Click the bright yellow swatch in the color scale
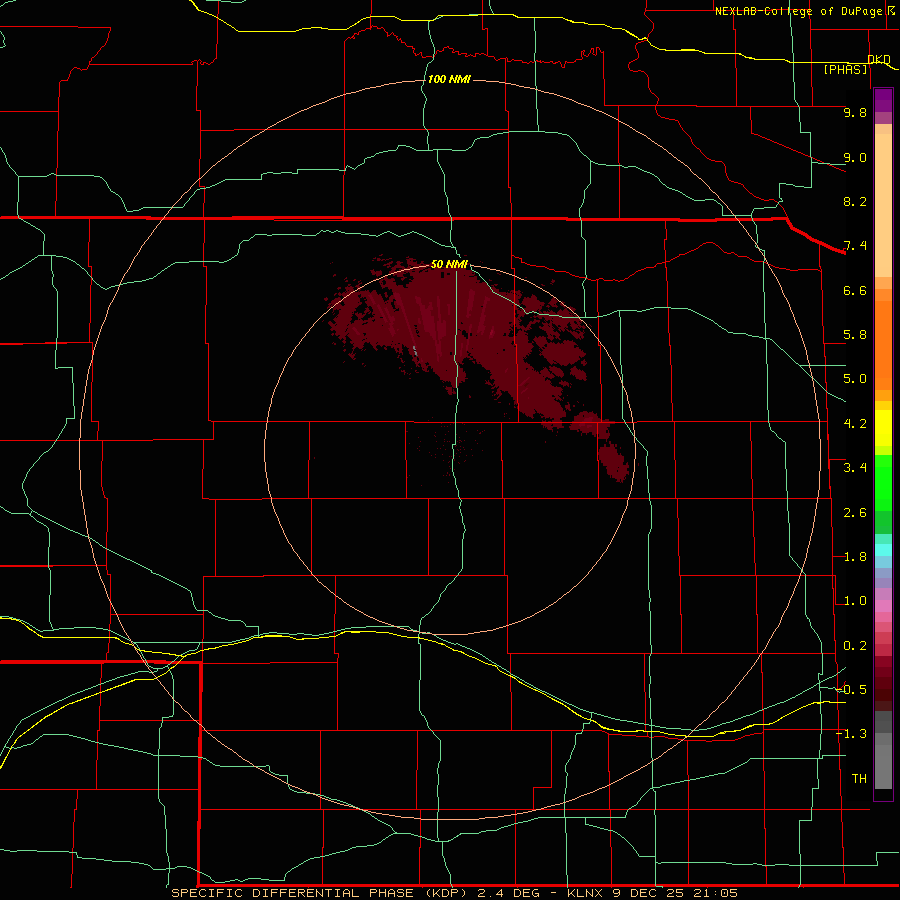The width and height of the screenshot is (900, 900). tap(883, 428)
